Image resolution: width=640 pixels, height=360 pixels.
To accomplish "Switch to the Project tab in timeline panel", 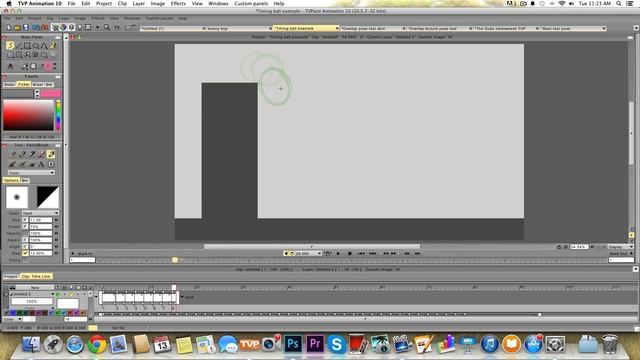I will (11, 276).
